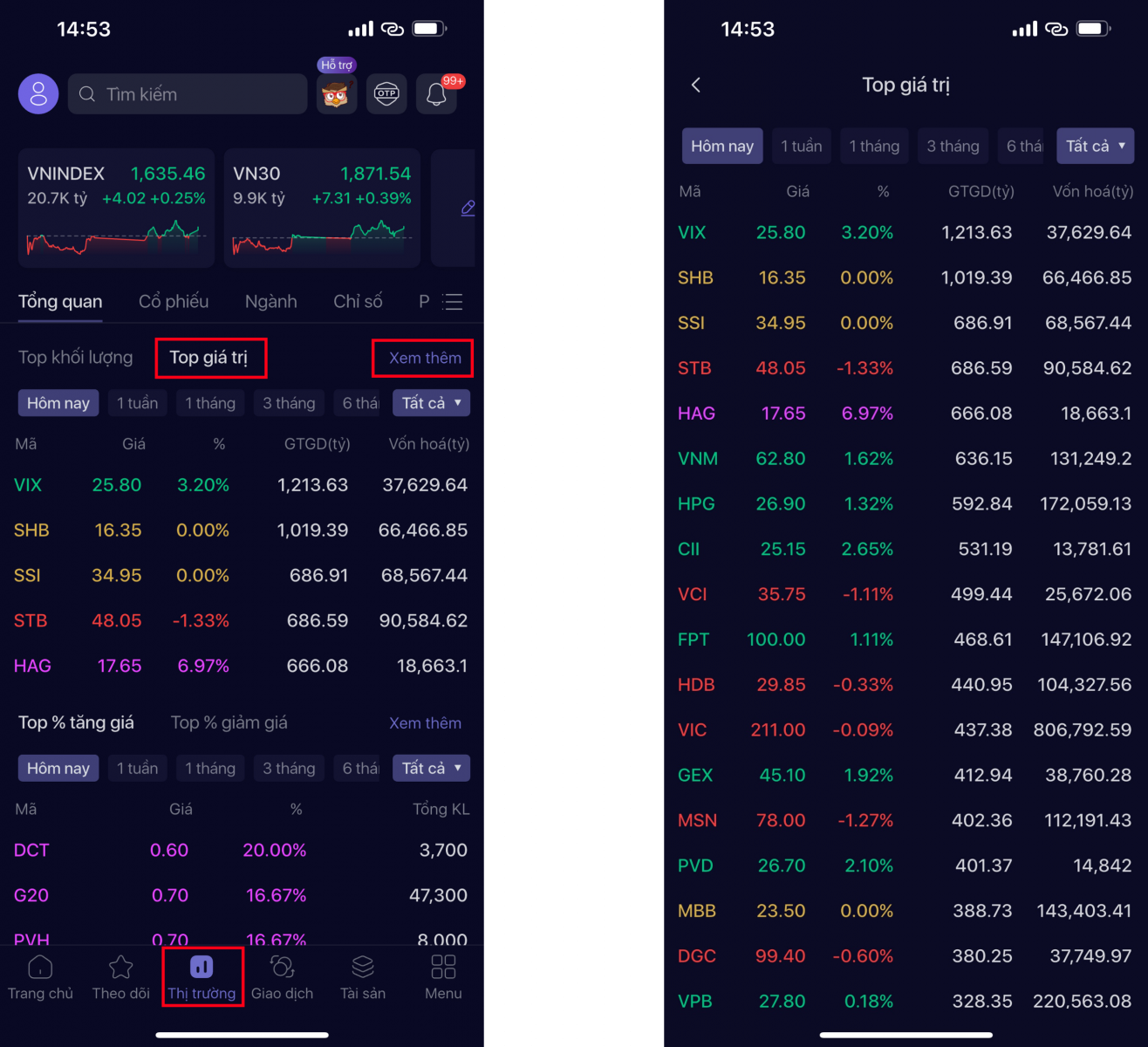
Task: Tap the OTP shield icon
Action: 386,93
